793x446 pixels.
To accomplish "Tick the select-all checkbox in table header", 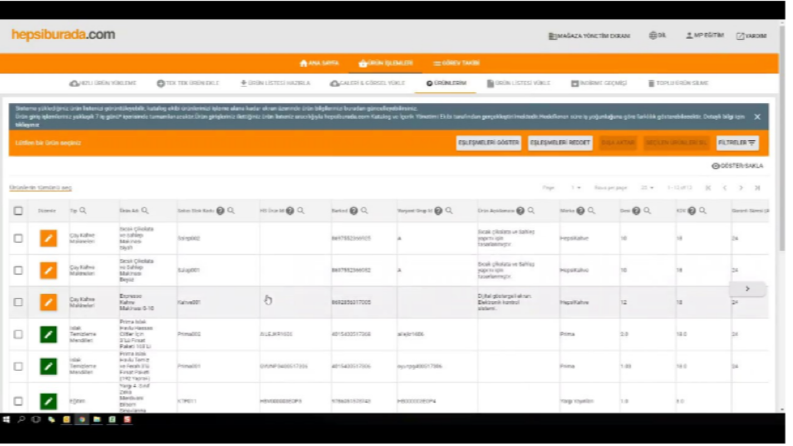I will point(18,211).
